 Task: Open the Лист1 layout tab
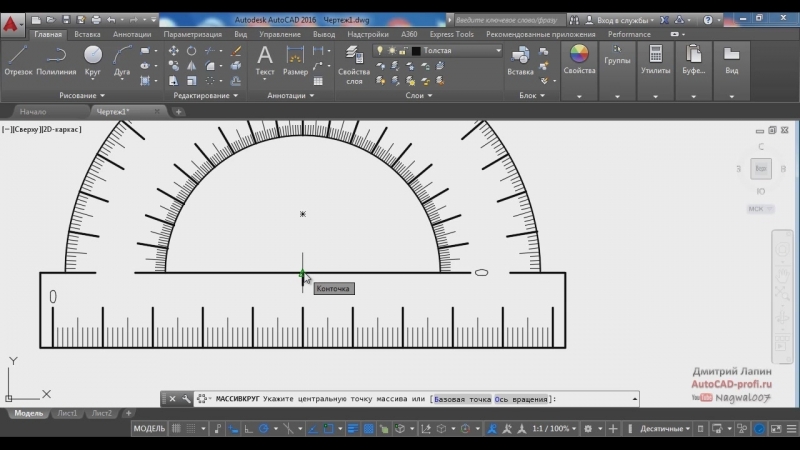[x=67, y=413]
